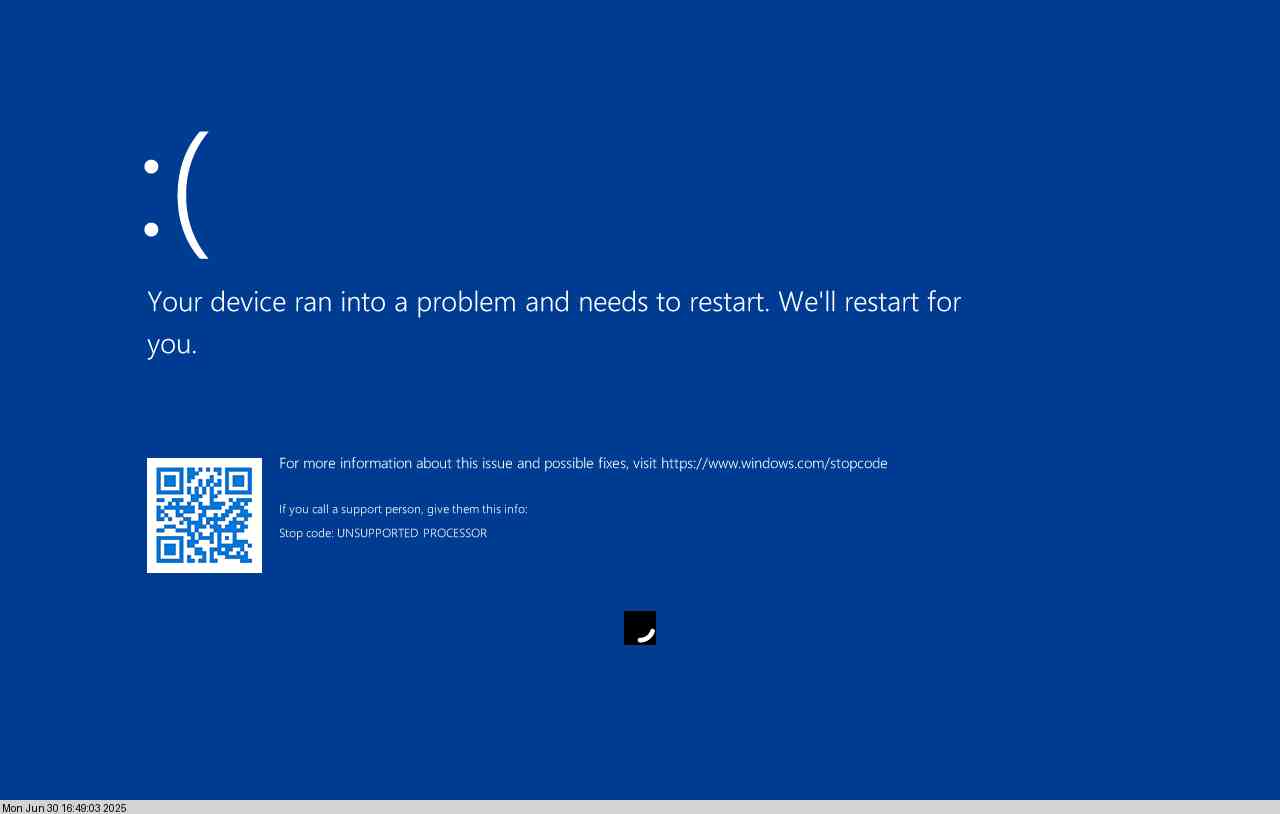Click "If you call a support person" text
Image resolution: width=1280 pixels, height=814 pixels.
click(403, 509)
